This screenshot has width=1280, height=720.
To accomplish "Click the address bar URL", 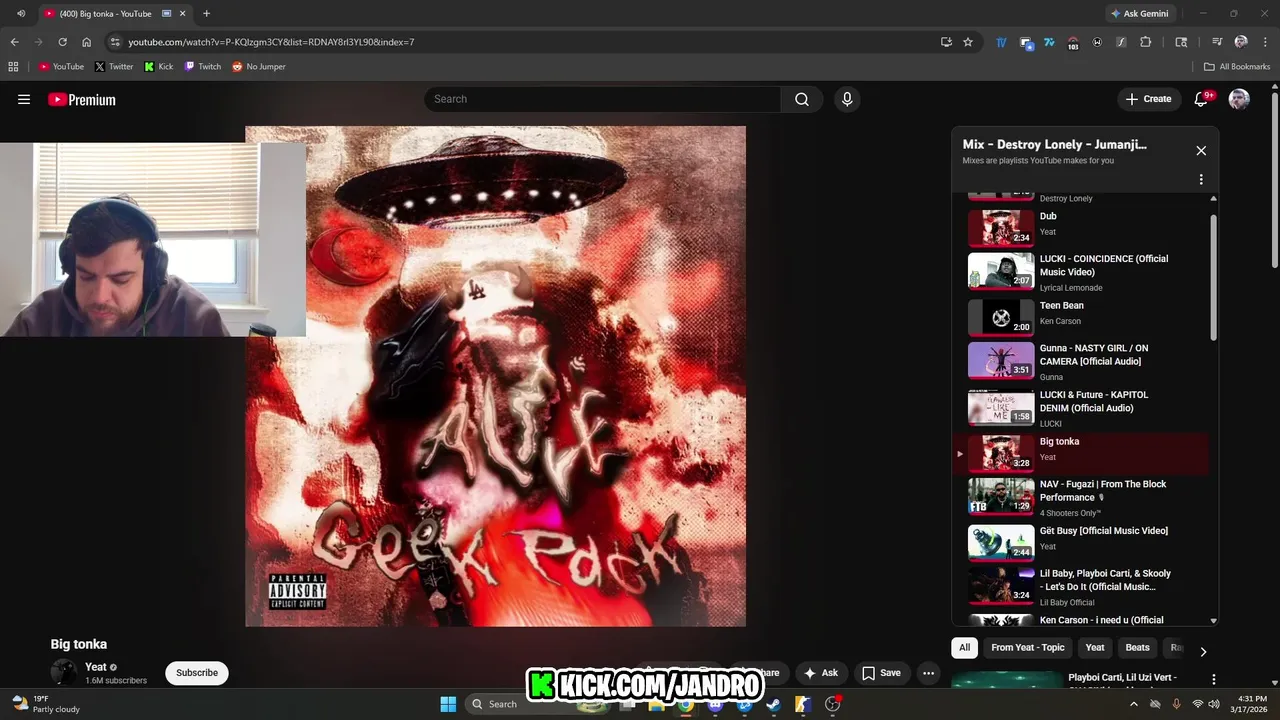I will click(x=271, y=42).
